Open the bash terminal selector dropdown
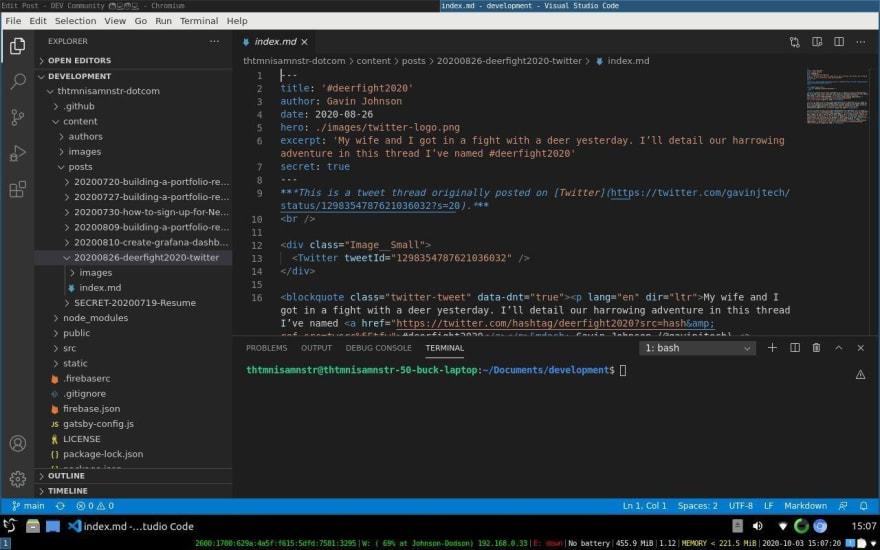The image size is (880, 550). point(698,348)
